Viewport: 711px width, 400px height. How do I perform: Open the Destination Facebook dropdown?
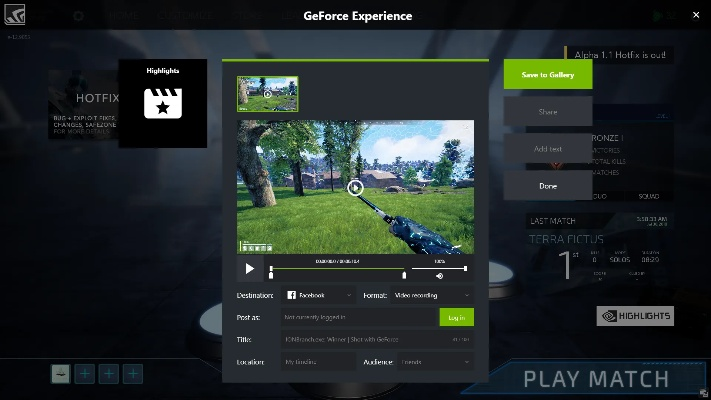pos(319,296)
